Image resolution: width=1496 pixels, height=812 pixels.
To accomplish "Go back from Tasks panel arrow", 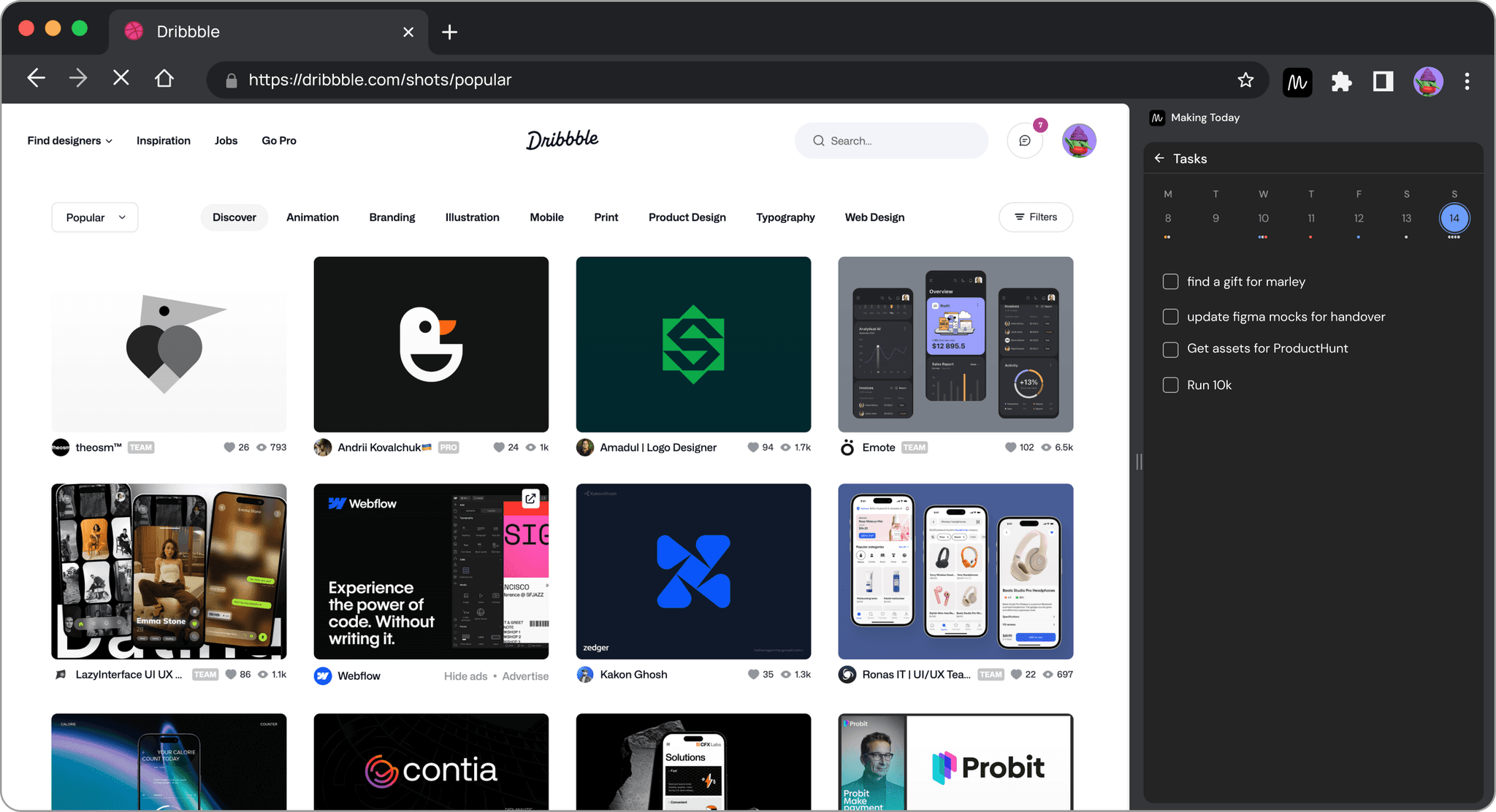I will coord(1159,158).
